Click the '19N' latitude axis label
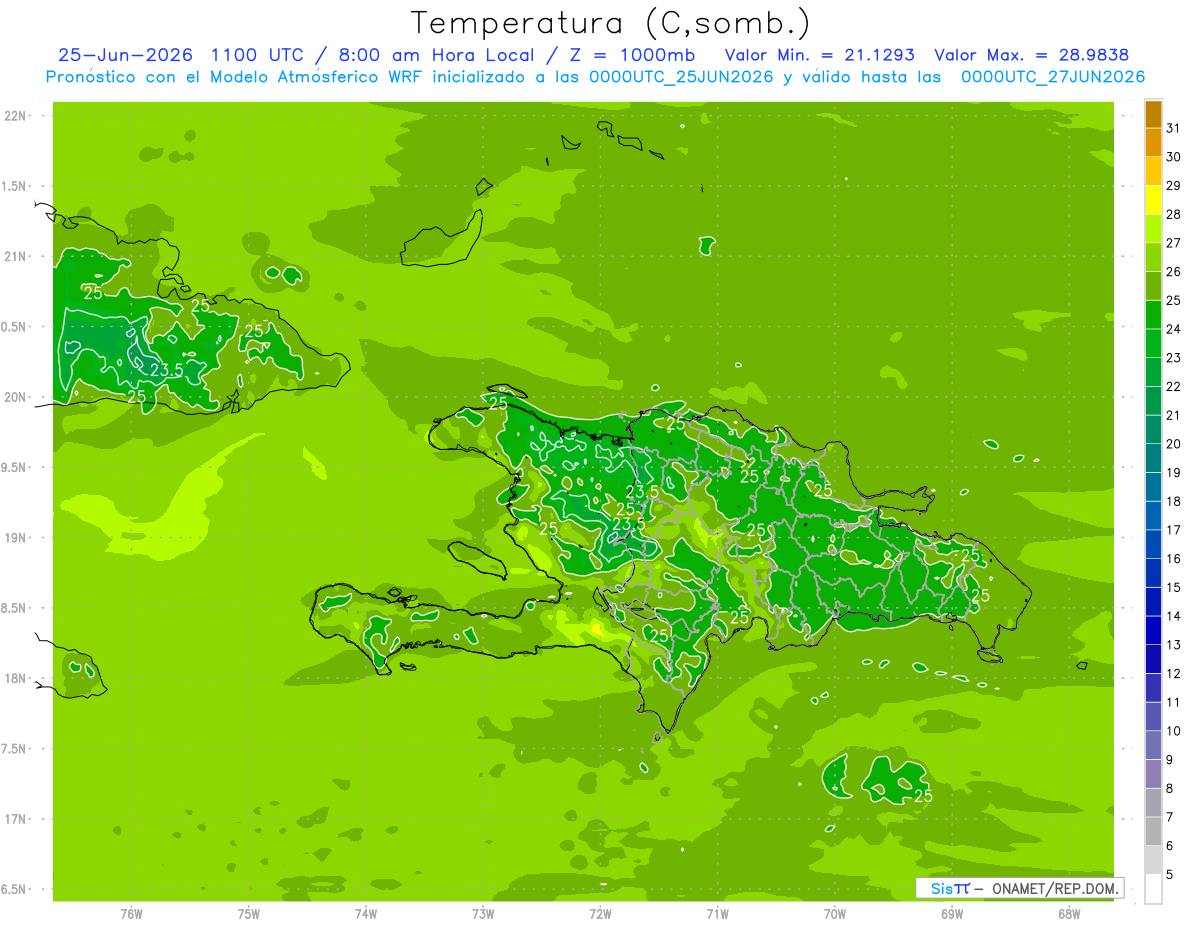This screenshot has height=927, width=1200. 15,538
